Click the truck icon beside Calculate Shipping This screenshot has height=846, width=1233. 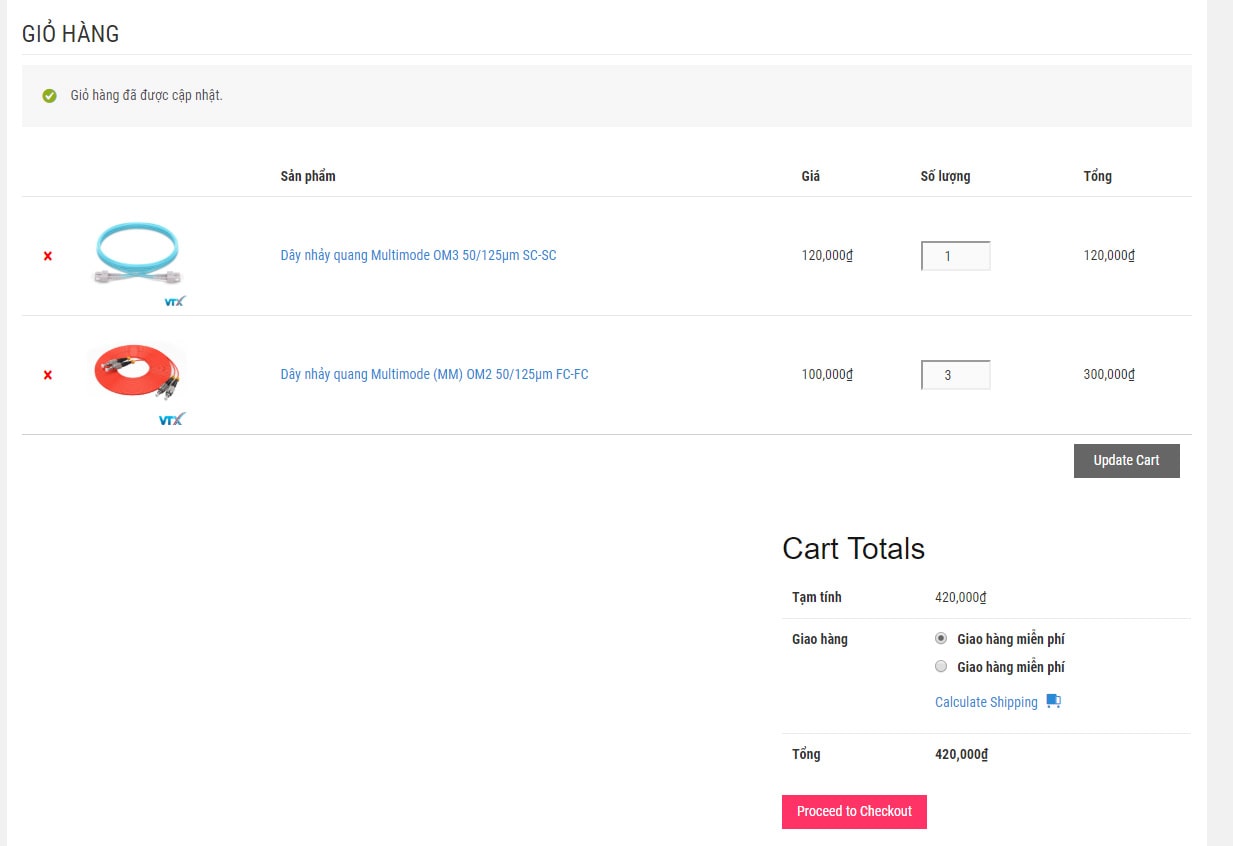1053,701
